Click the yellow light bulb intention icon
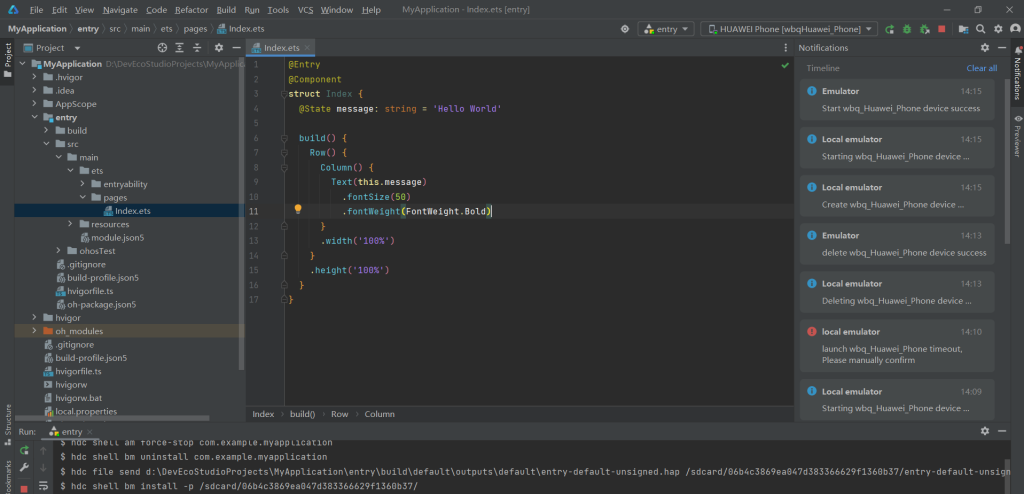The image size is (1024, 494). (x=298, y=211)
